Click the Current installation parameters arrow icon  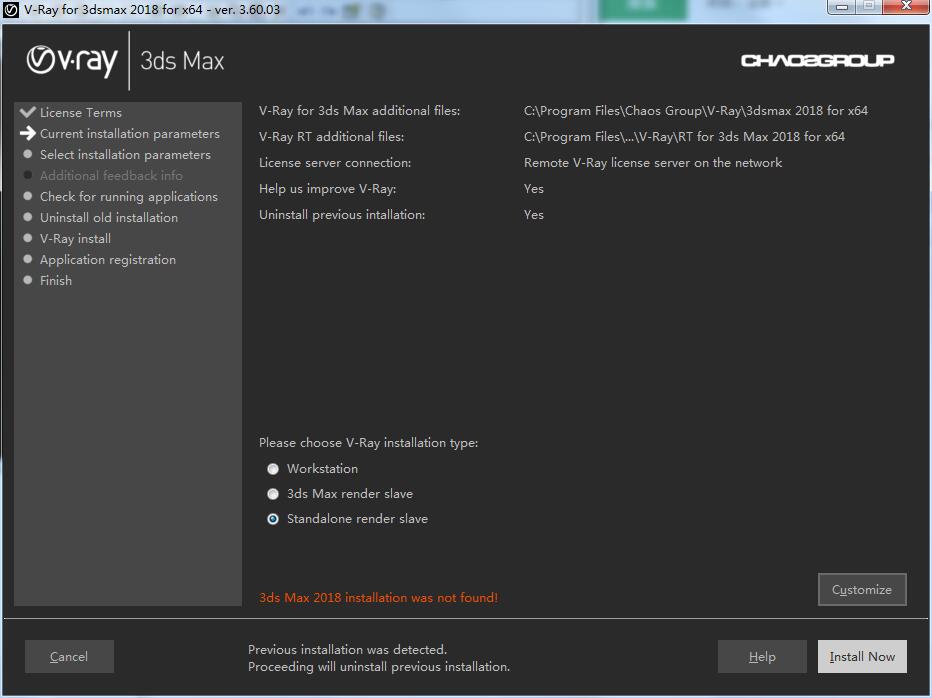27,133
